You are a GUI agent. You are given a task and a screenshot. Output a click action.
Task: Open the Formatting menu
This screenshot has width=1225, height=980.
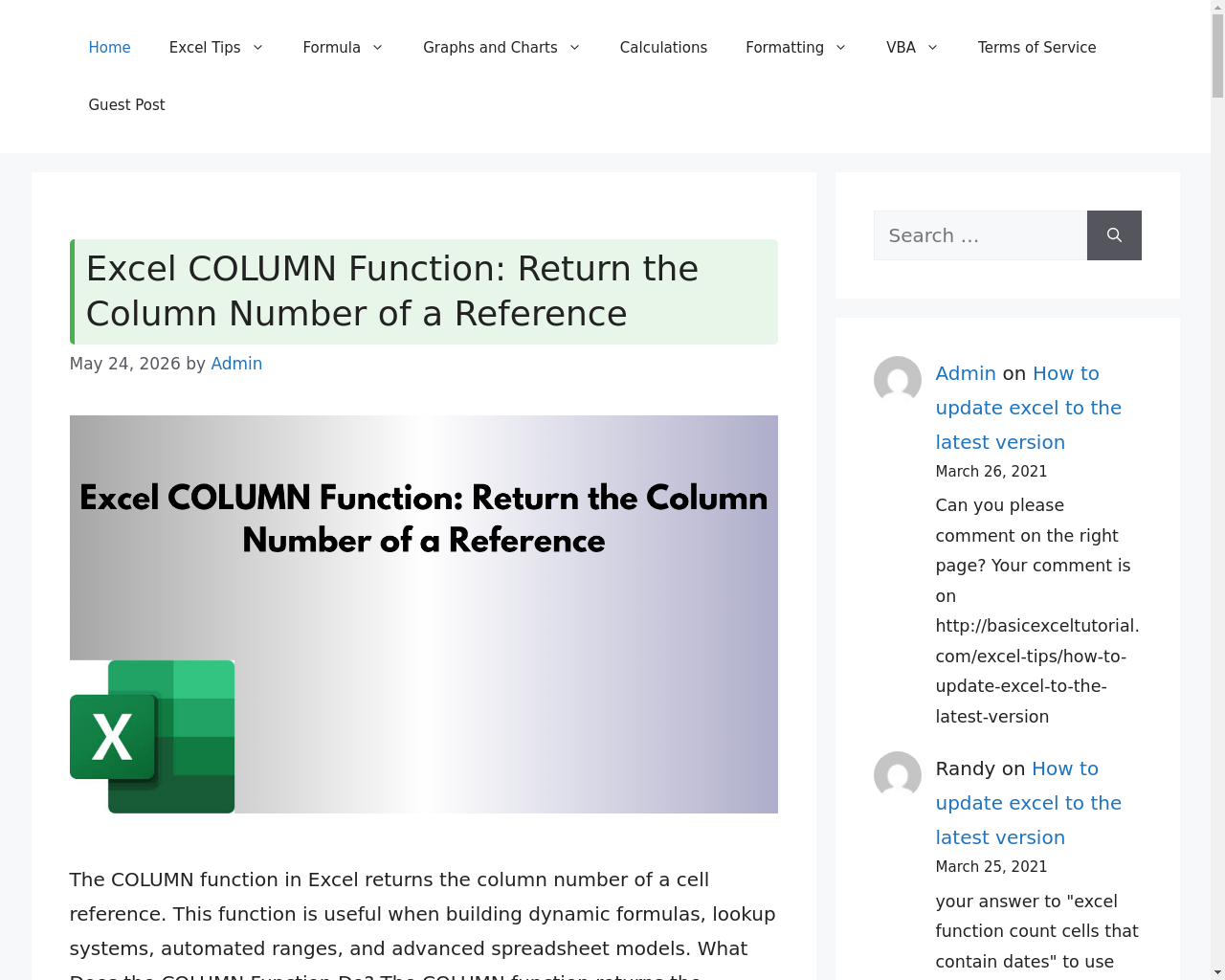(785, 48)
